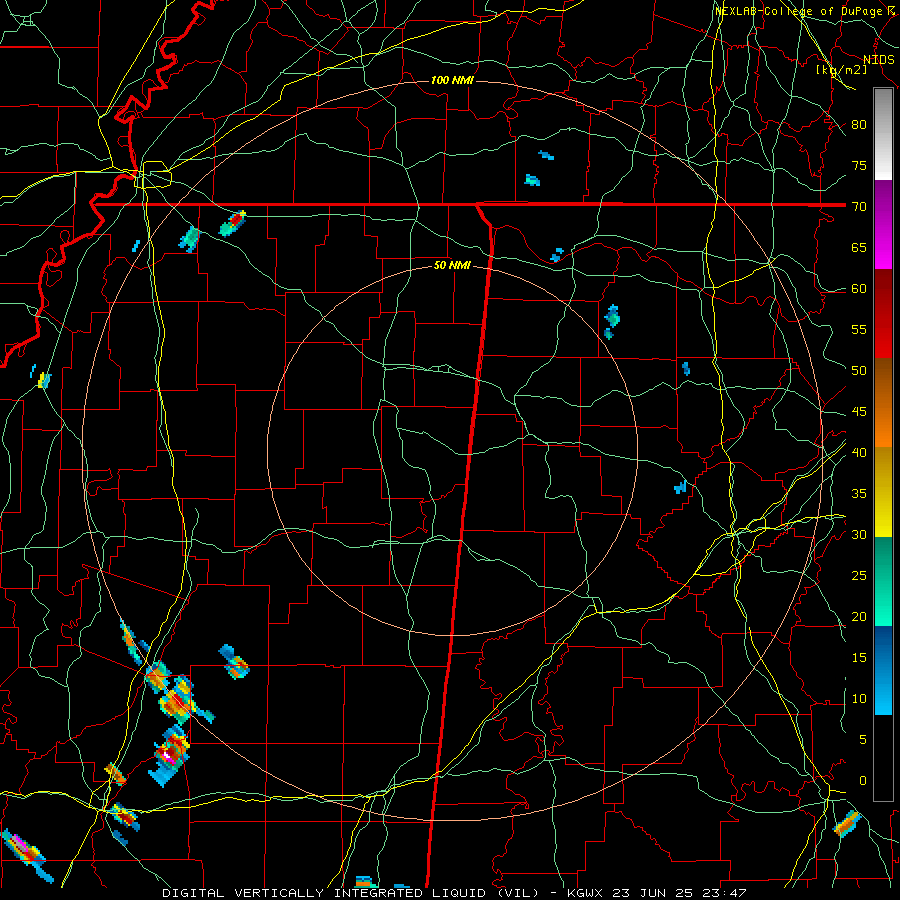Select the black bottom segment of the color bar
900x900 pixels.
click(883, 758)
